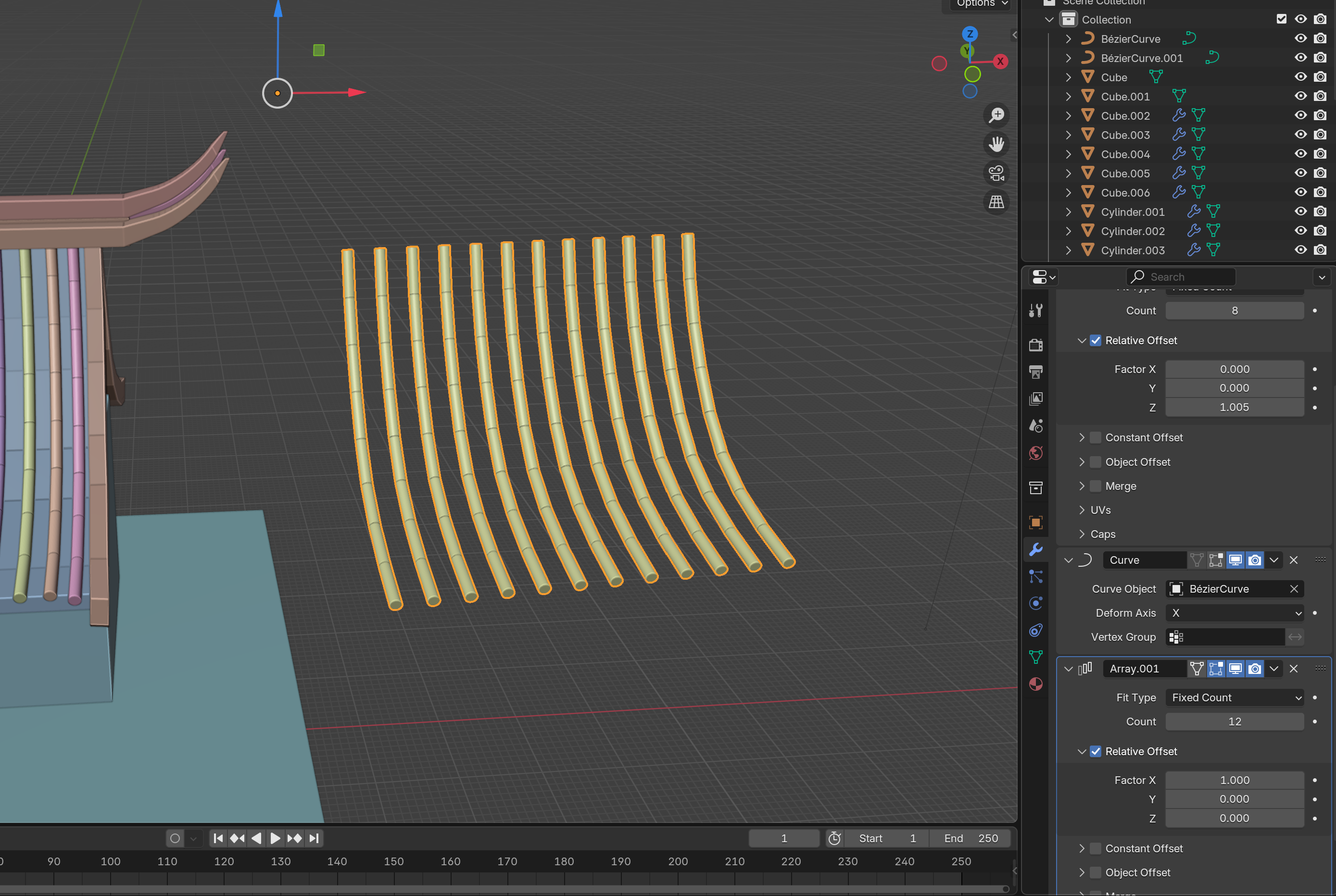
Task: Select the wrench Properties icon in sidebar
Action: point(1038,550)
